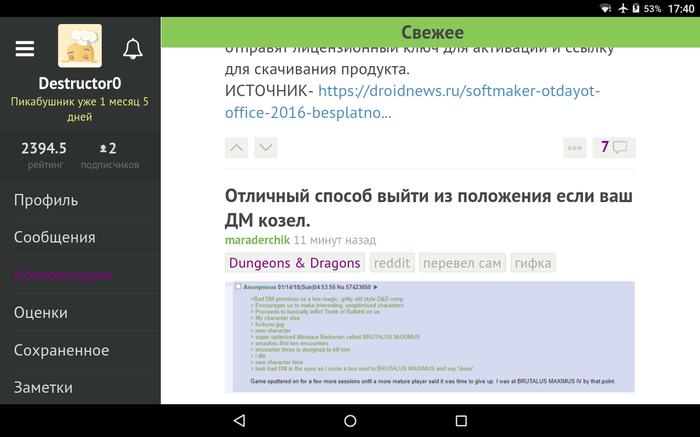Go to Сохраненное in the sidebar
This screenshot has height=437, width=700.
61,350
